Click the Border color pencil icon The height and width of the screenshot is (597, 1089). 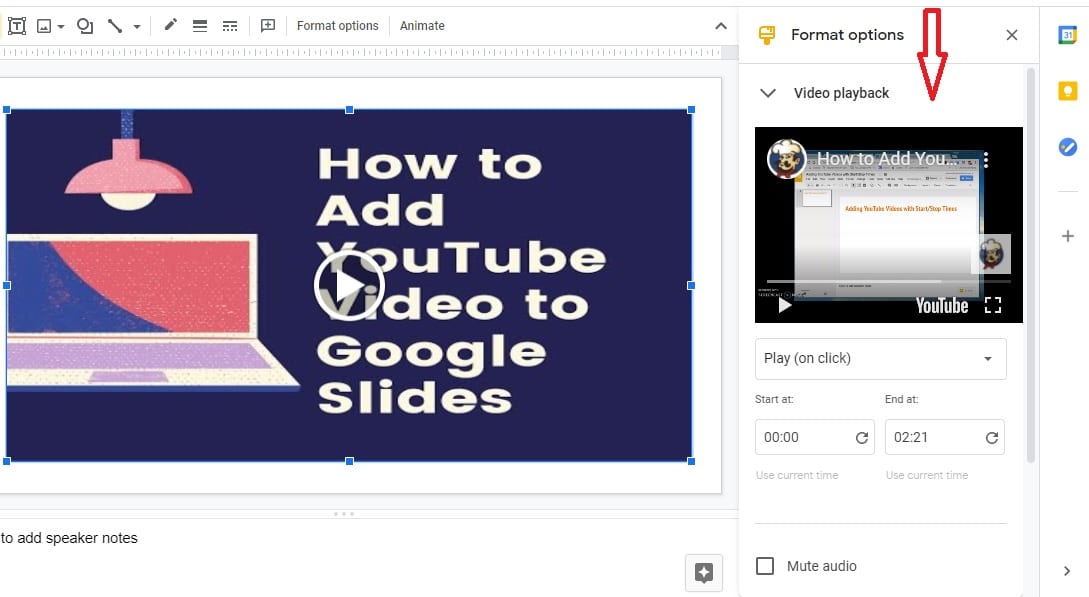pos(170,26)
